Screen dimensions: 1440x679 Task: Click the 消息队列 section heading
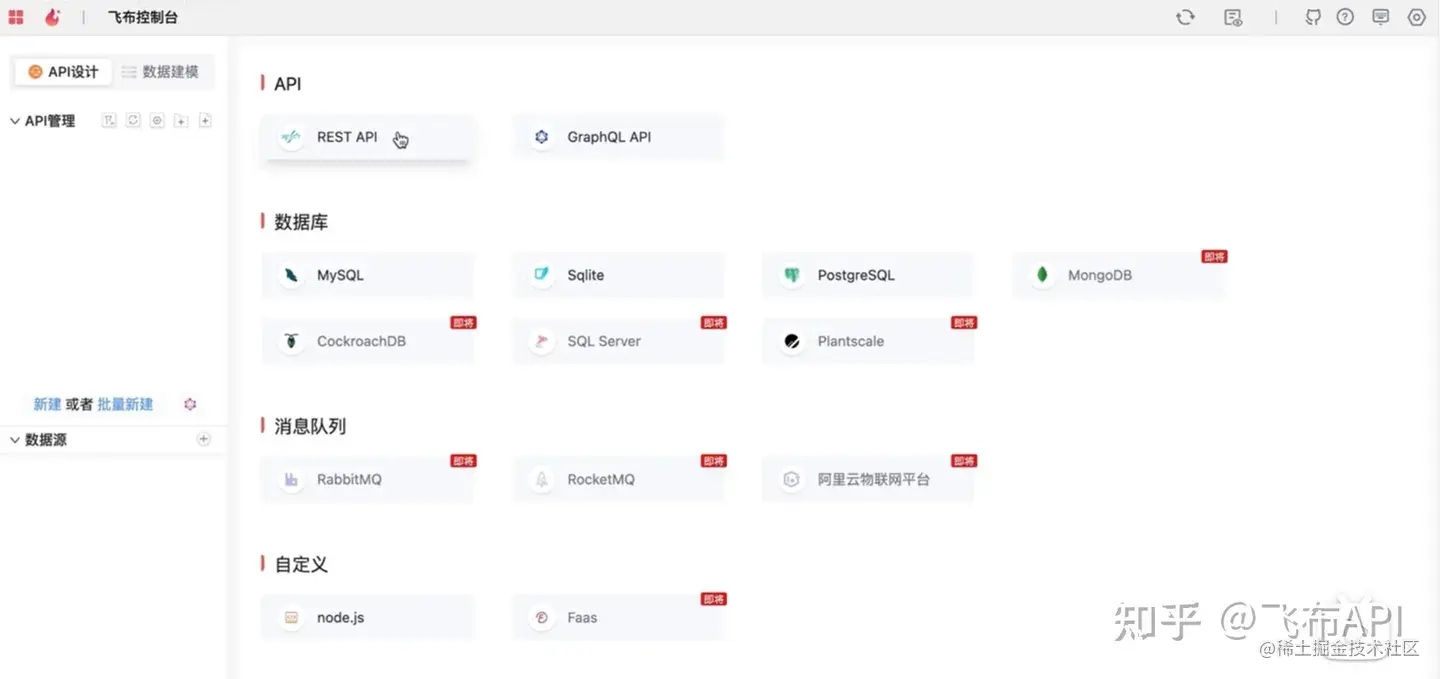click(x=310, y=426)
